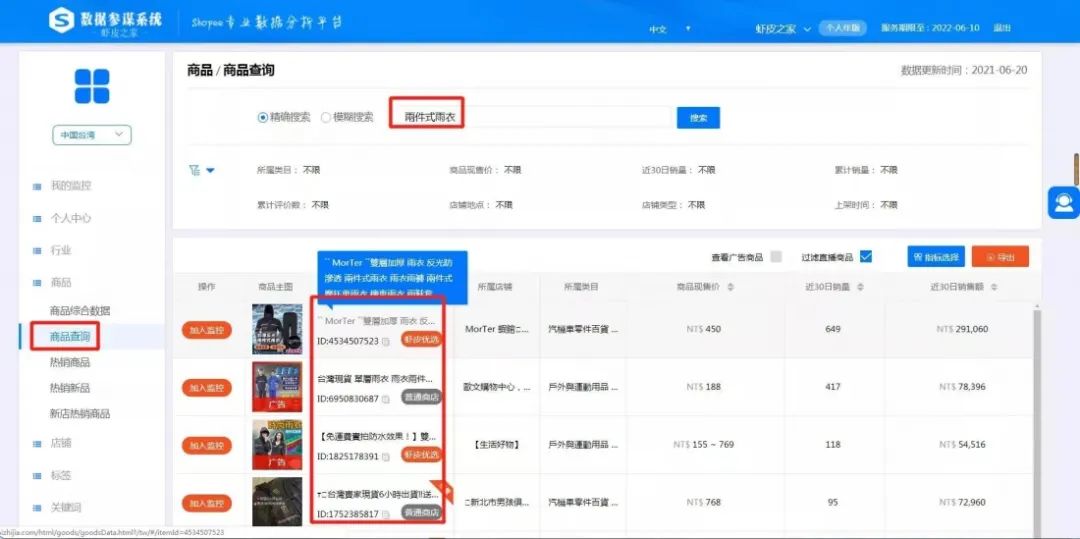Open thumbnail of the MorTer raincoat product

point(278,329)
